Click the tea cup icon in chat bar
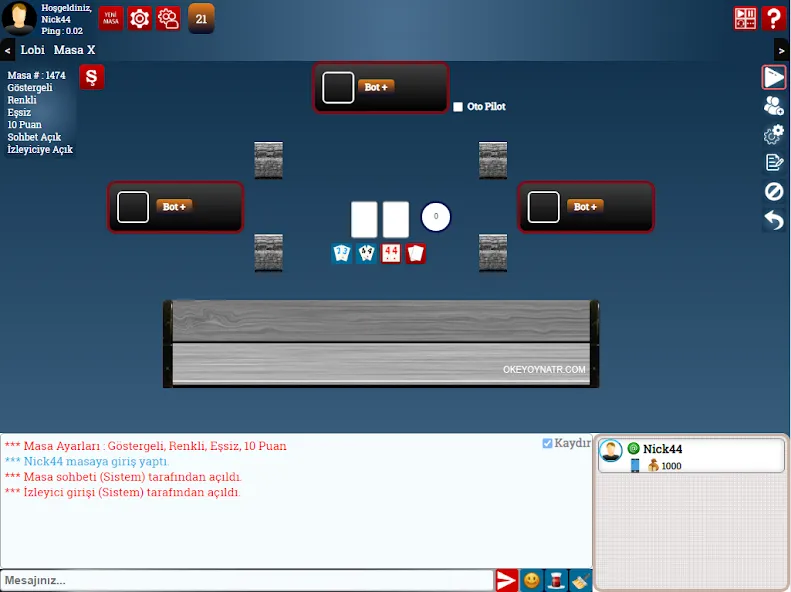Screen dimensions: 791x592 pyautogui.click(x=556, y=580)
